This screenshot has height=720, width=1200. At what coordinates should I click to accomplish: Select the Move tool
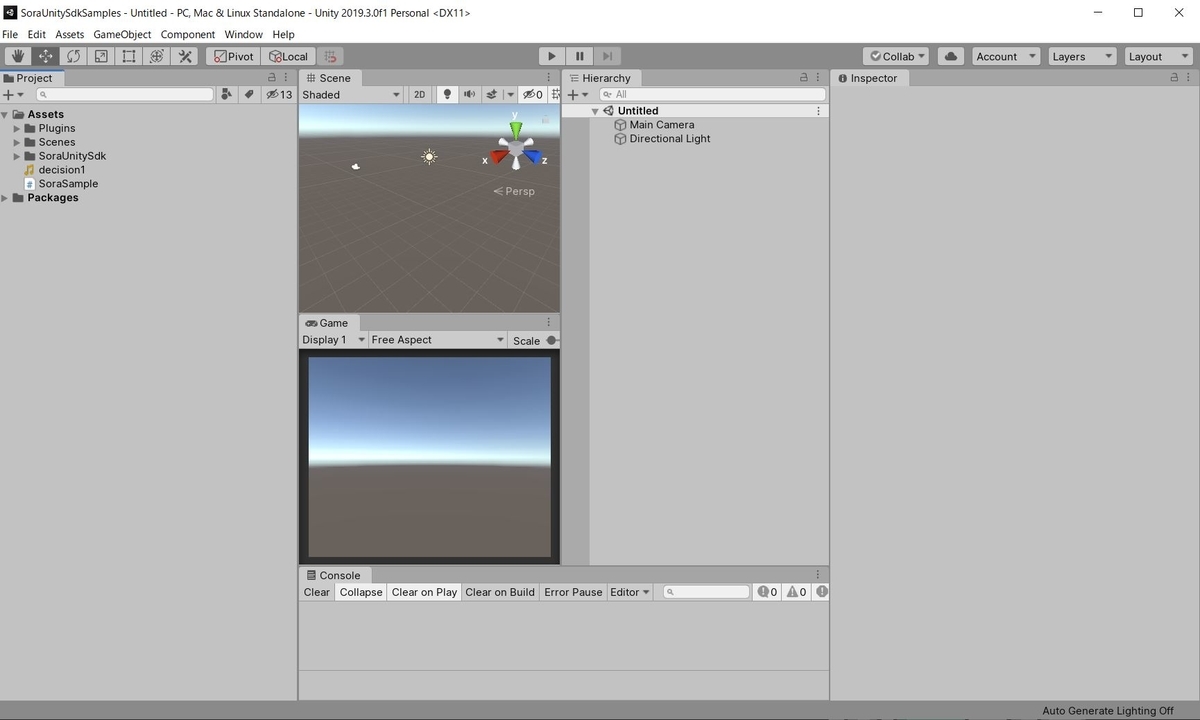click(45, 56)
